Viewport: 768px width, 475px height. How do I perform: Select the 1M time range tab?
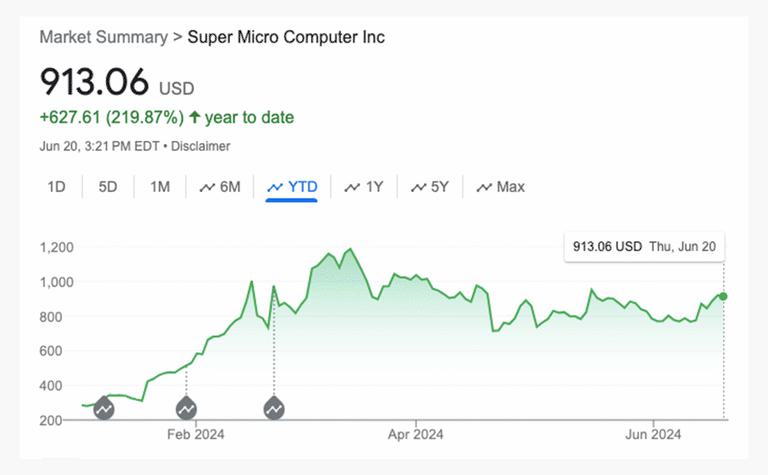[x=160, y=187]
